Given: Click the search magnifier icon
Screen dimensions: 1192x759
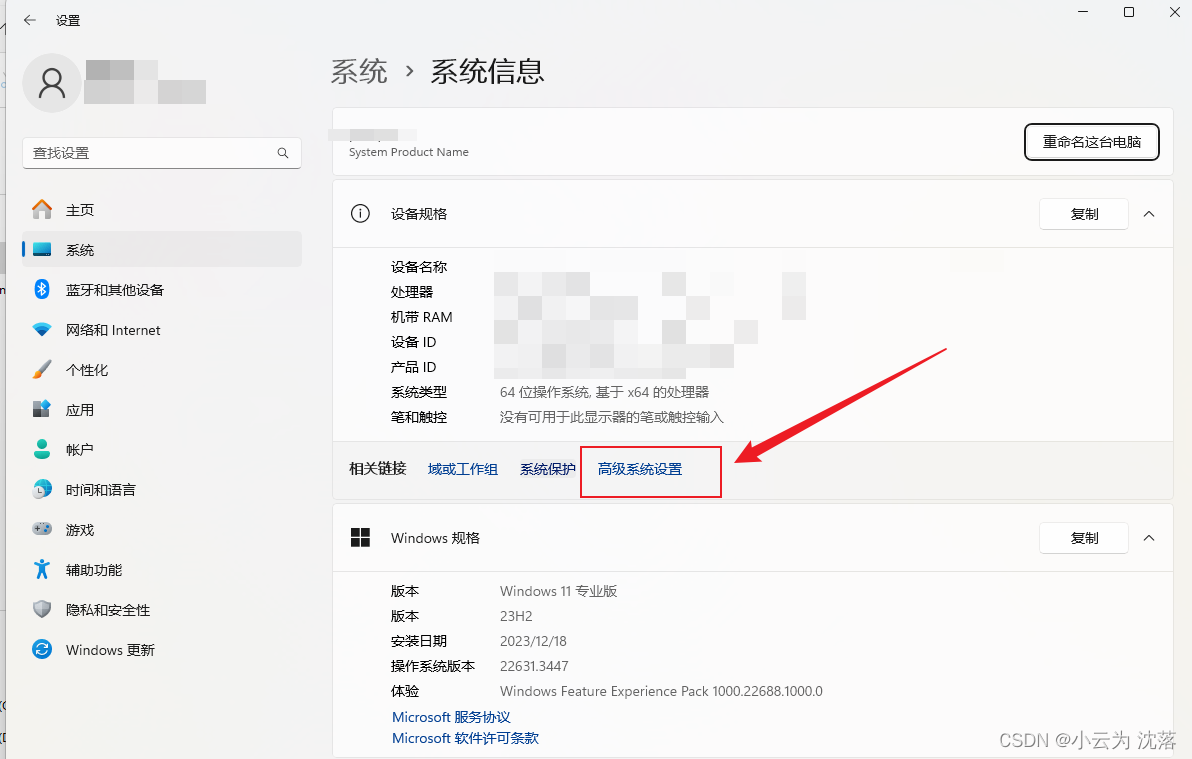Looking at the screenshot, I should click(283, 153).
